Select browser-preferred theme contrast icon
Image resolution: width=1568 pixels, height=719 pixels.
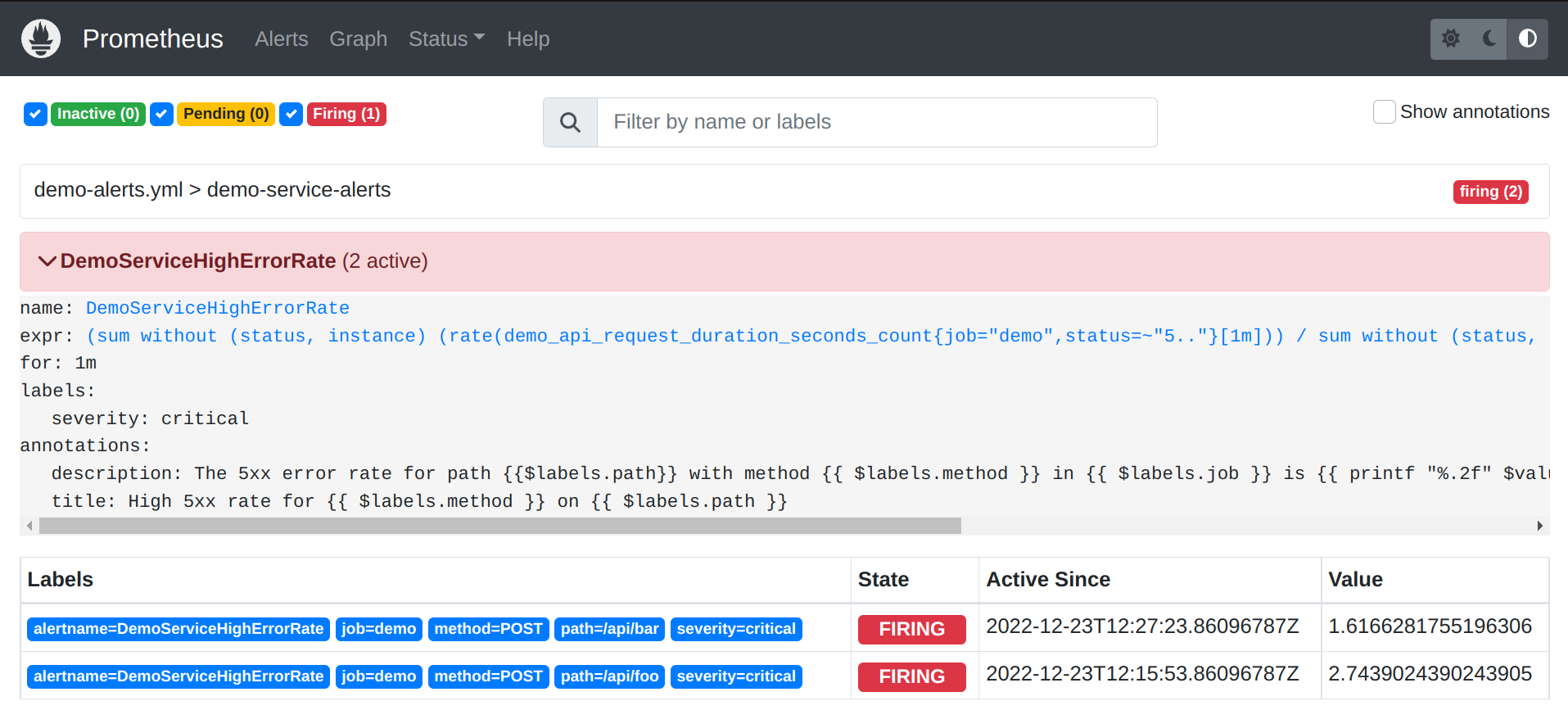click(1528, 38)
